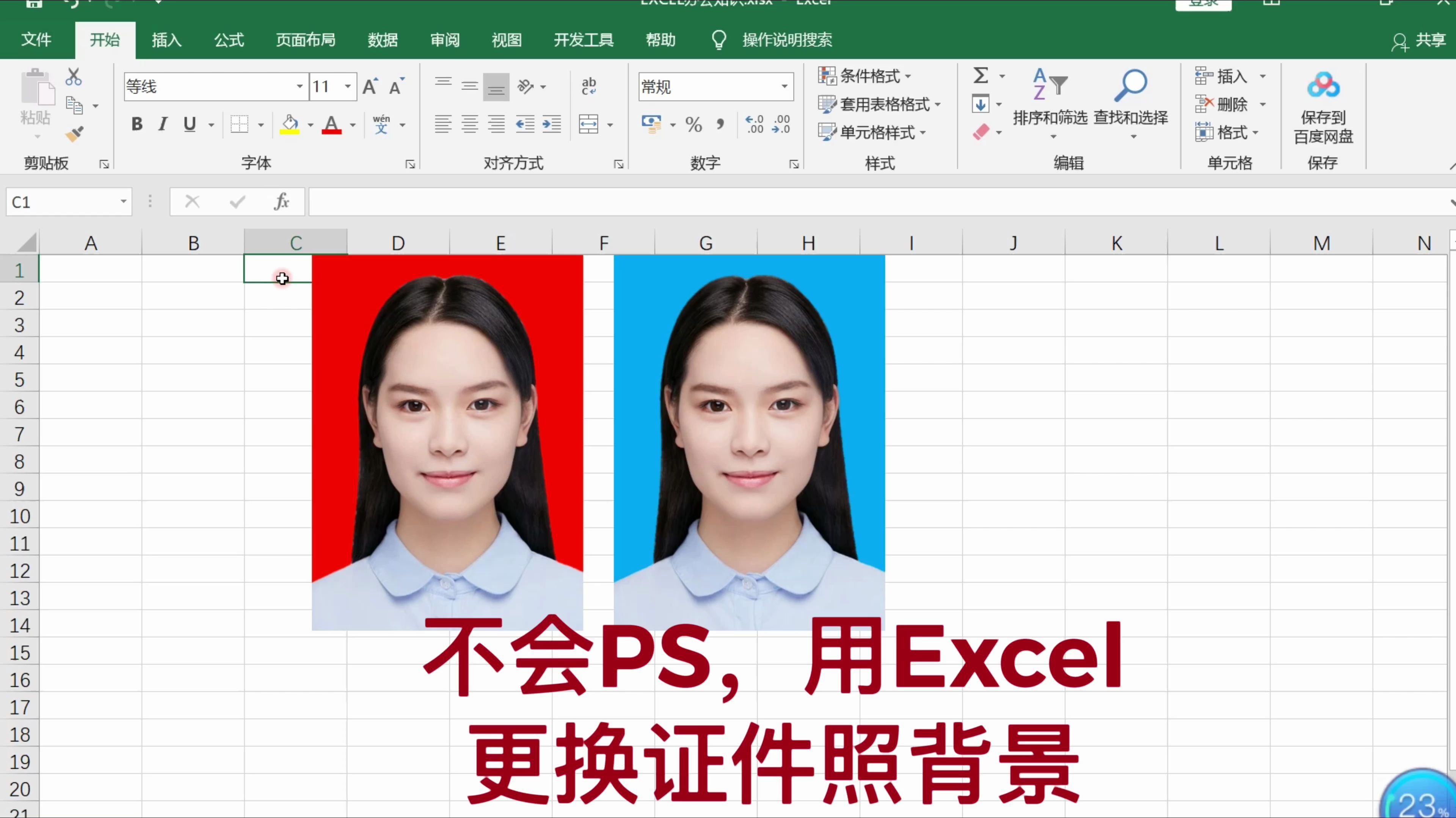This screenshot has width=1456, height=818.
Task: Open the Name Box dropdown arrow
Action: click(x=122, y=202)
